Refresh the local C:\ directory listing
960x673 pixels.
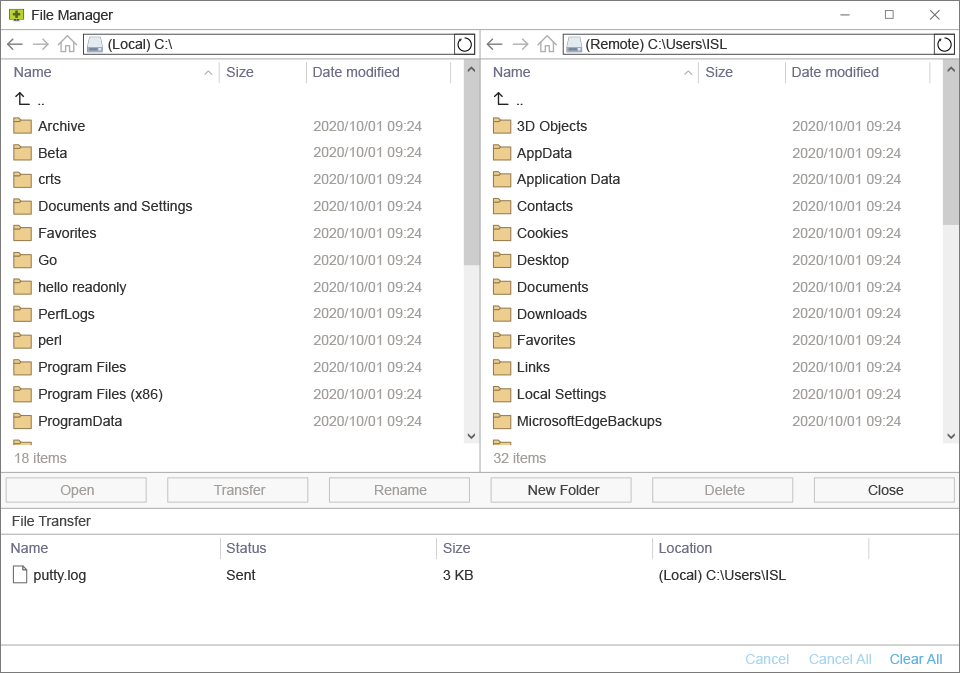[x=463, y=44]
